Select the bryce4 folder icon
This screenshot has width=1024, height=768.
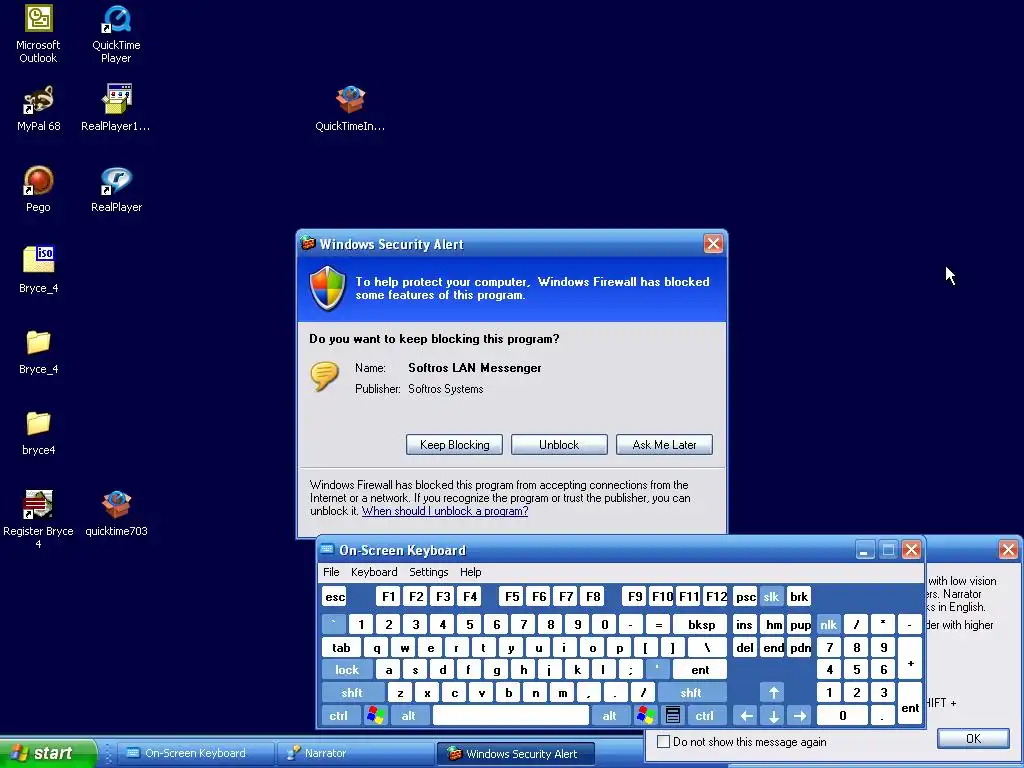click(39, 432)
